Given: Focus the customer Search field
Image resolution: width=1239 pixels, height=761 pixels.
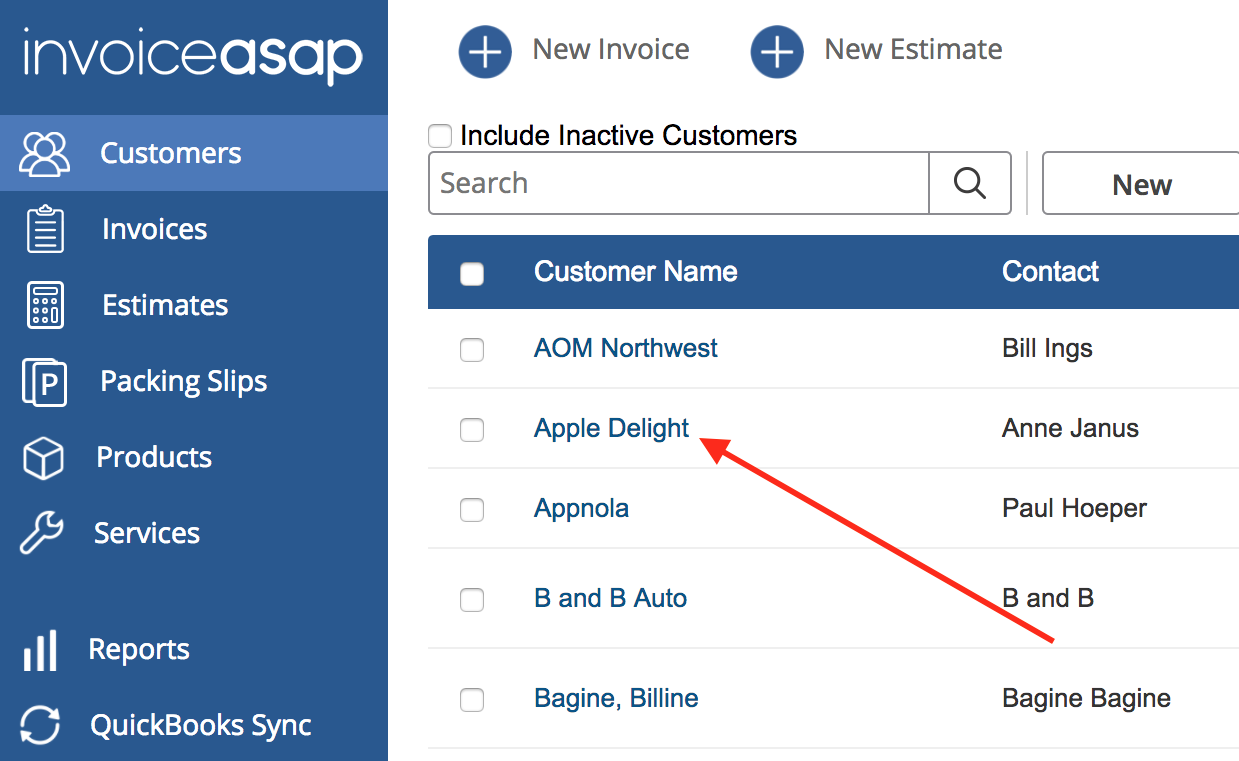Looking at the screenshot, I should click(x=678, y=183).
